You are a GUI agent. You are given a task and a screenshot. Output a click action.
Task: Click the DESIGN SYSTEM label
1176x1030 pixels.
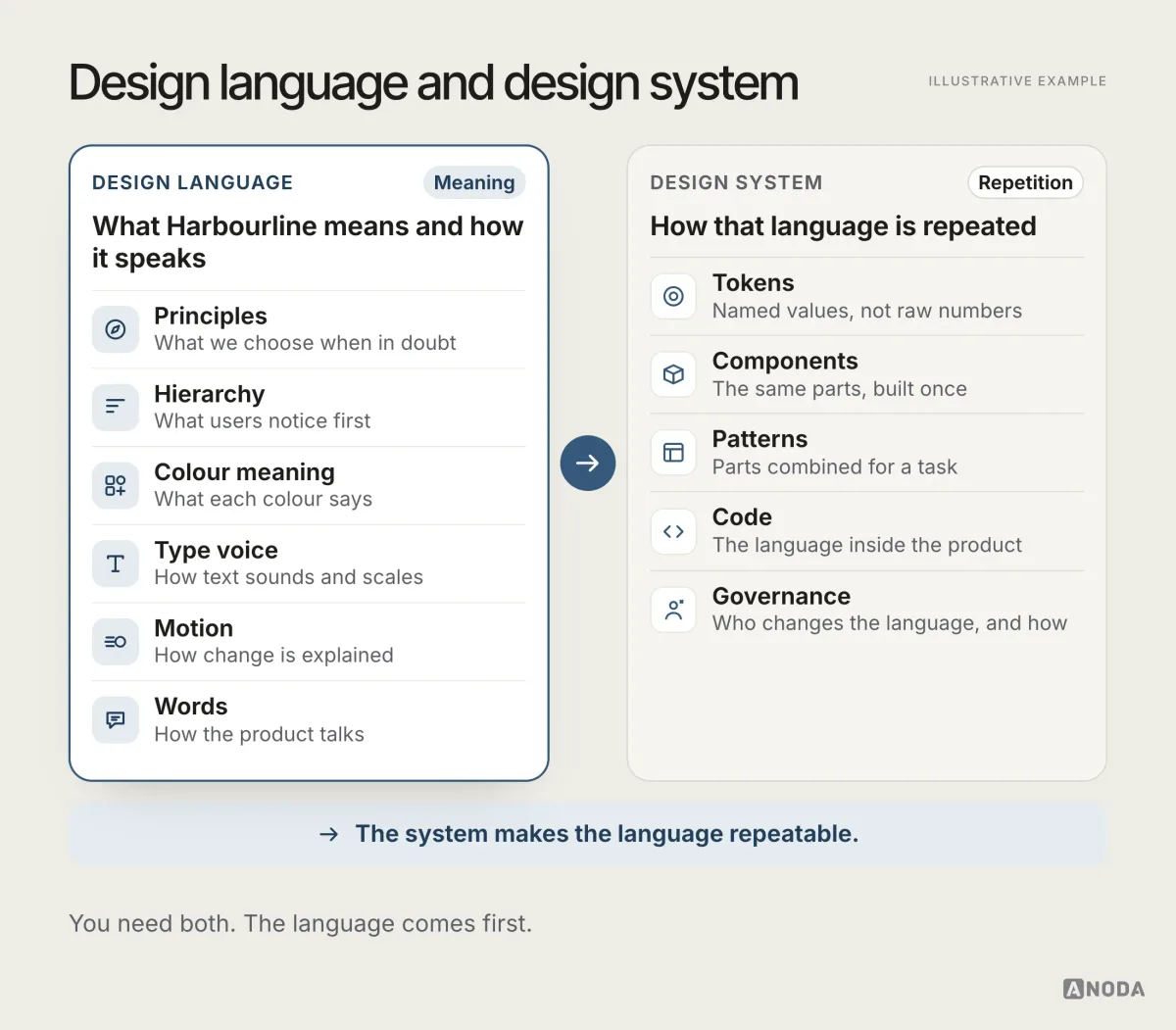(736, 182)
